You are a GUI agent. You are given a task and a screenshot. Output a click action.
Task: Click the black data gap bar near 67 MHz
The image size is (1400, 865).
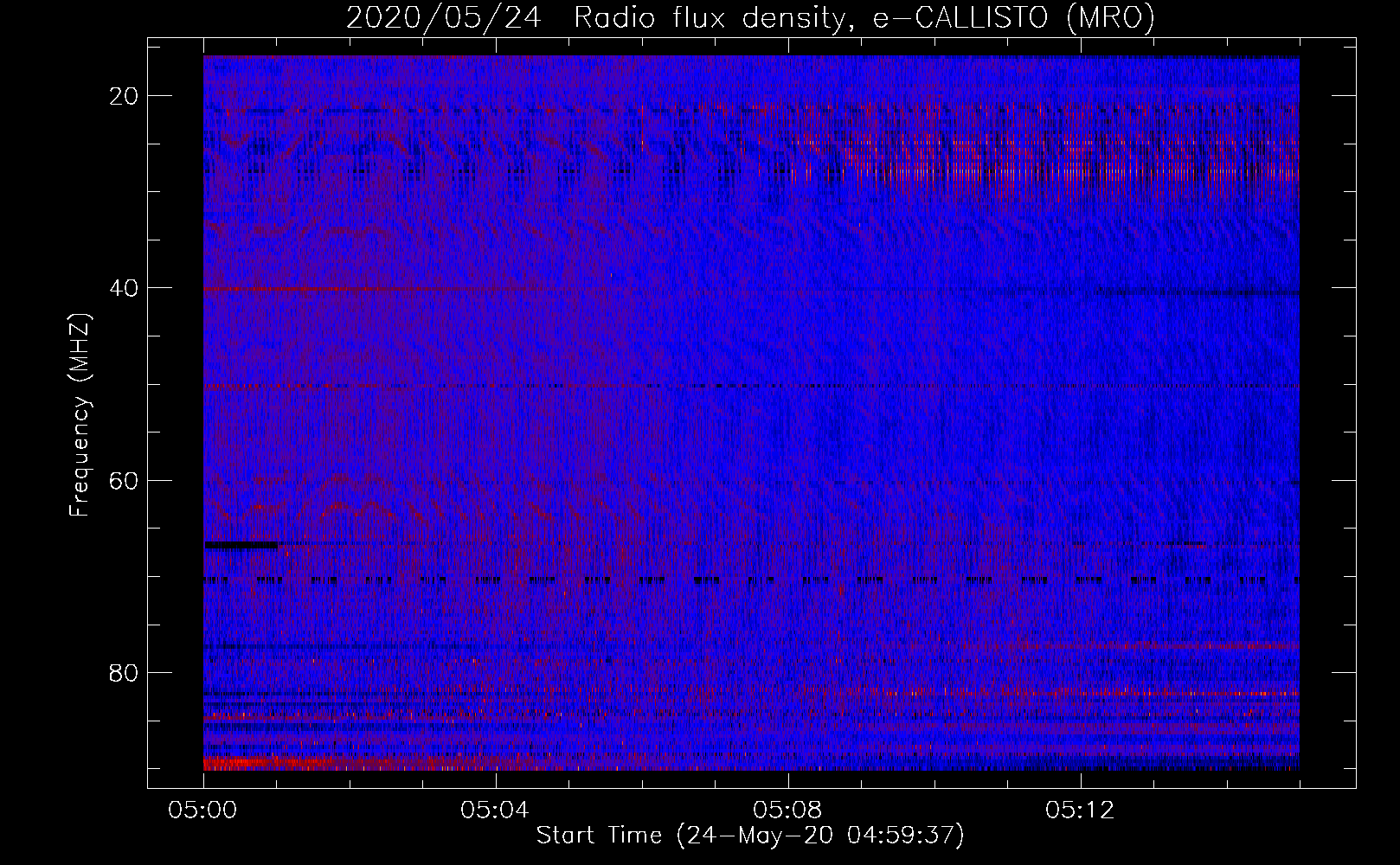[241, 545]
